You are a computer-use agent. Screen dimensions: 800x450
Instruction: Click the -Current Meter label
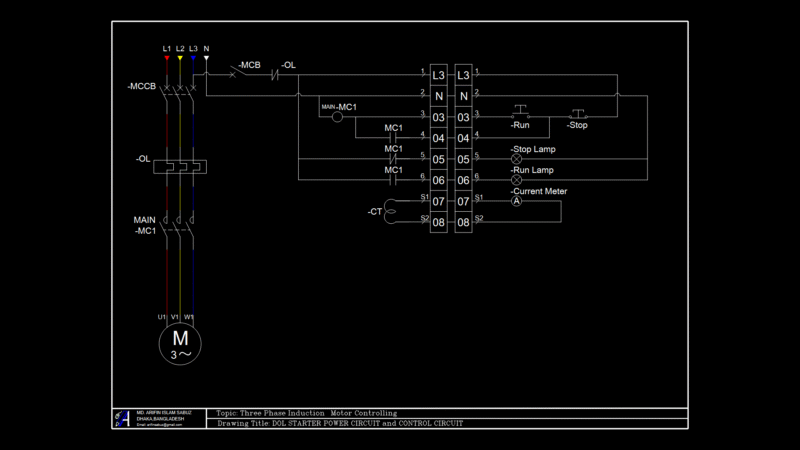coord(539,191)
